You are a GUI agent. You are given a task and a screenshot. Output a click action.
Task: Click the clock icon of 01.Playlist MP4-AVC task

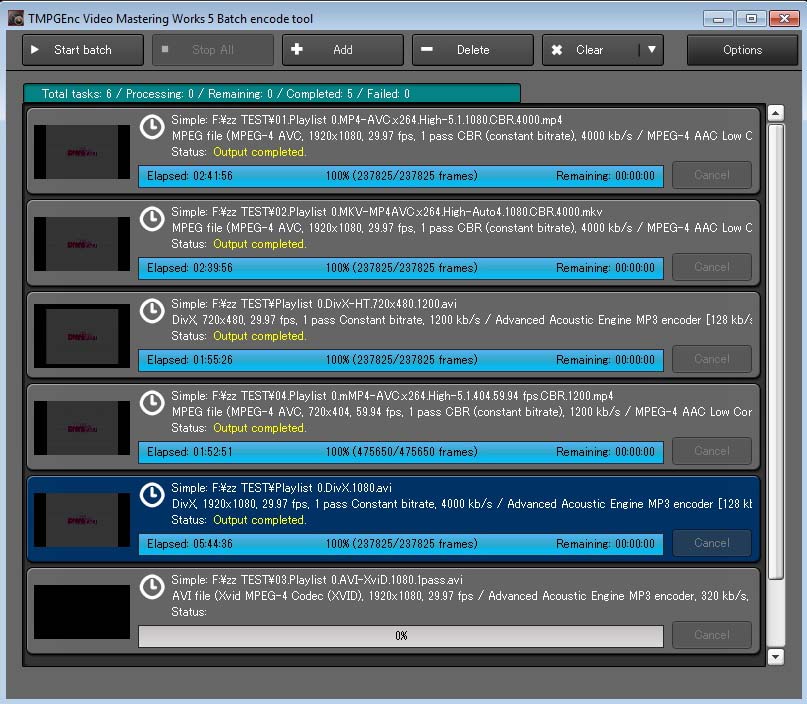coord(152,127)
